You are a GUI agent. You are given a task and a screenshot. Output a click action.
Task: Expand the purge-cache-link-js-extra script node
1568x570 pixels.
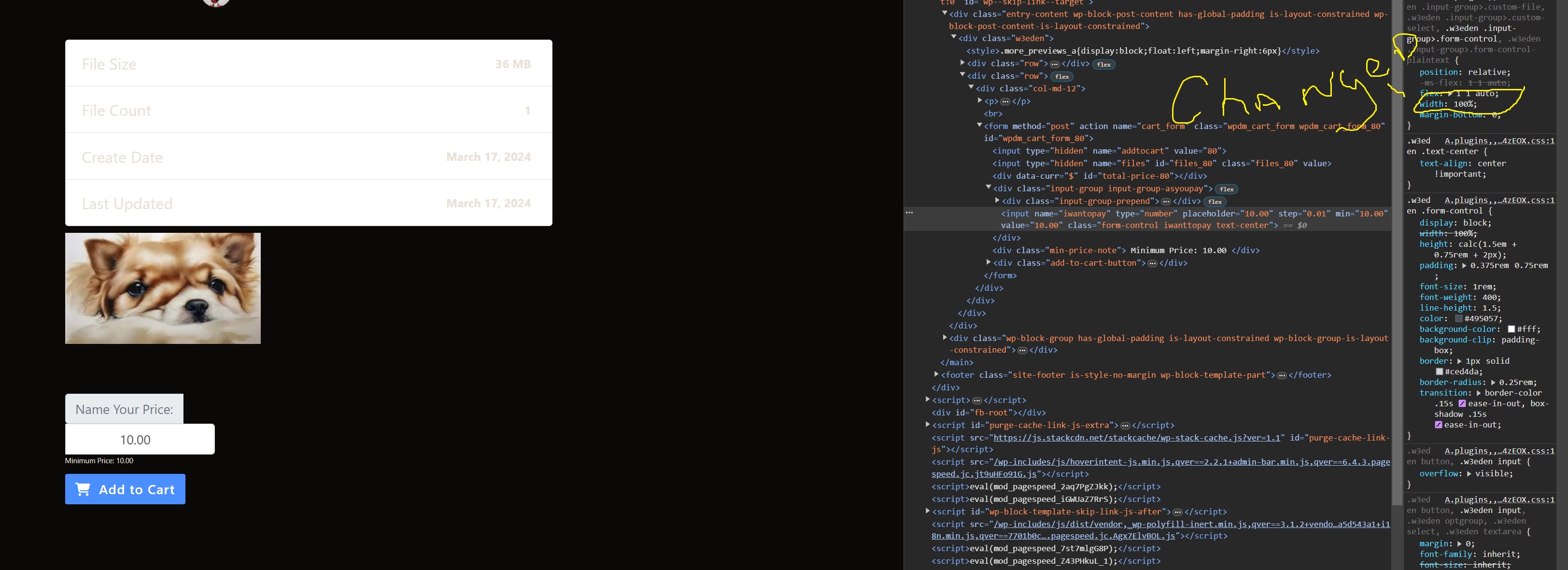pyautogui.click(x=928, y=424)
